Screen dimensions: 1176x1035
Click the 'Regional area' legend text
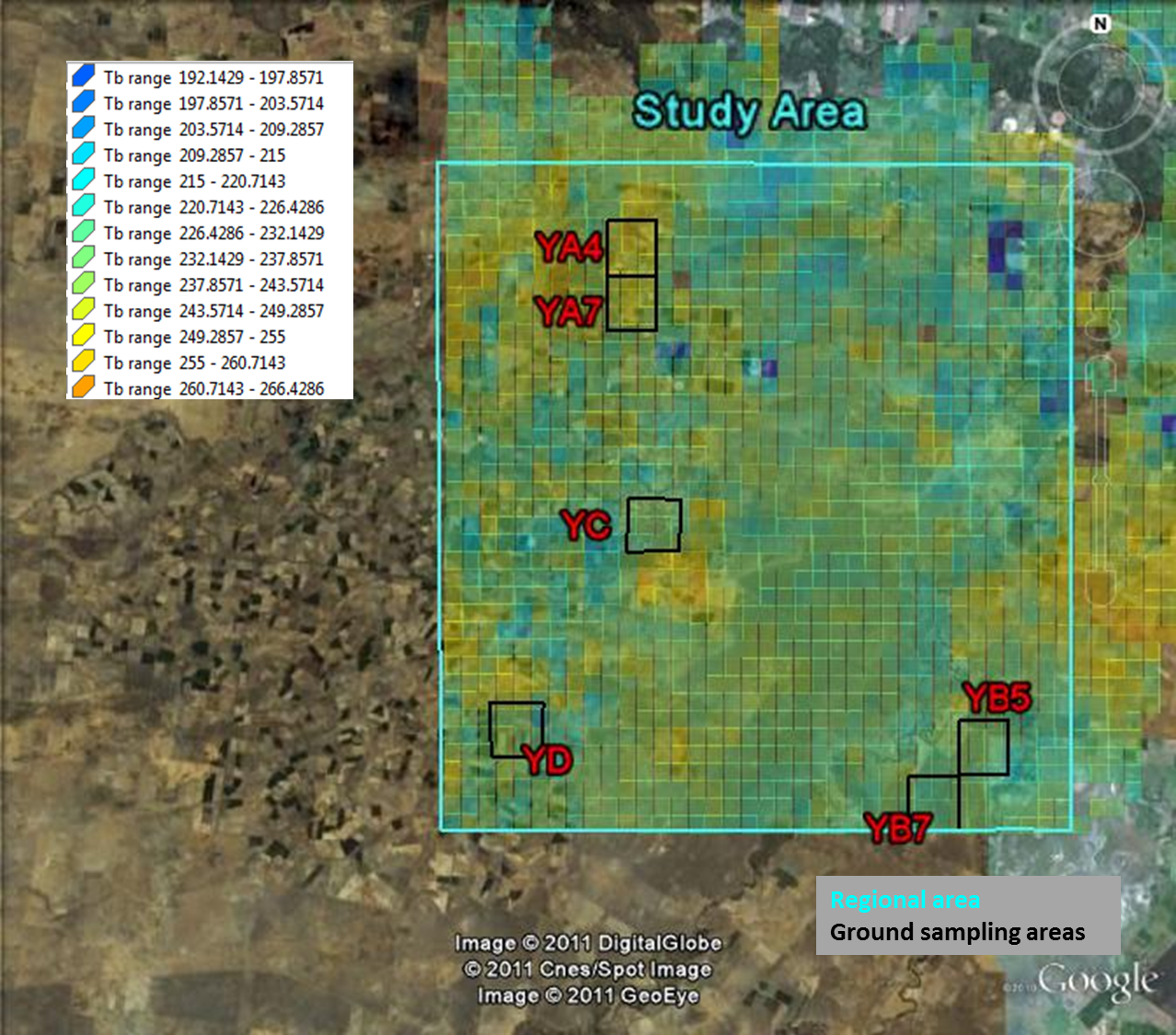[x=905, y=901]
